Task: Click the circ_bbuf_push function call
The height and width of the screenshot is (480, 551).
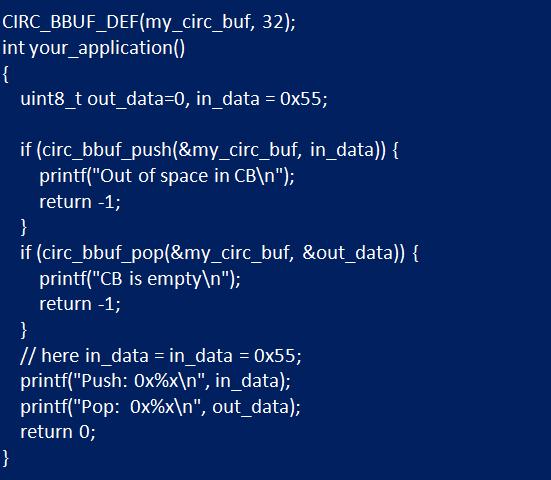Action: click(x=107, y=150)
